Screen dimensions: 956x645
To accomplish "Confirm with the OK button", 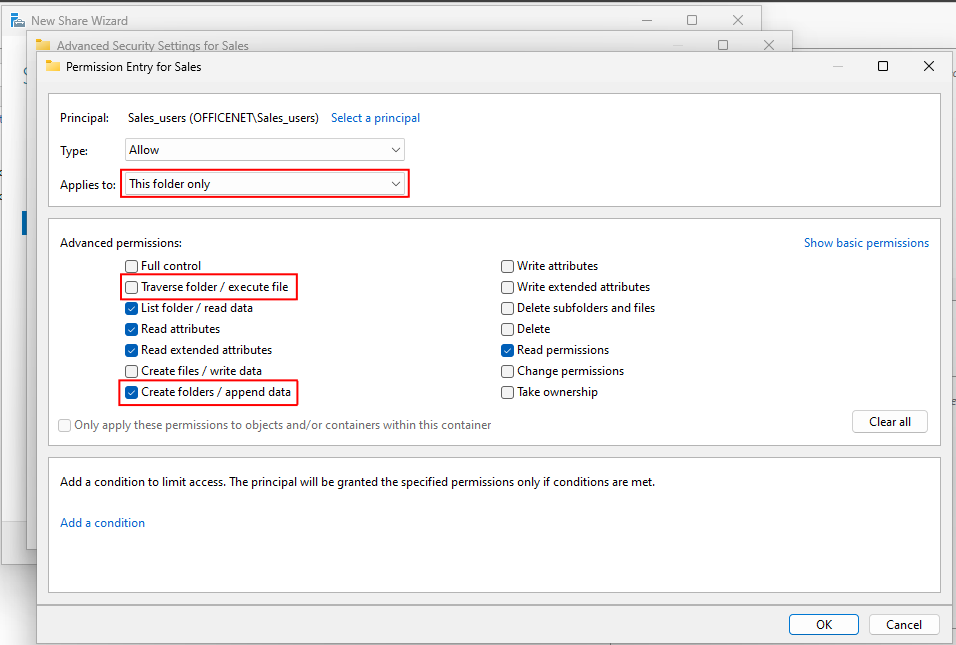I will pyautogui.click(x=824, y=624).
